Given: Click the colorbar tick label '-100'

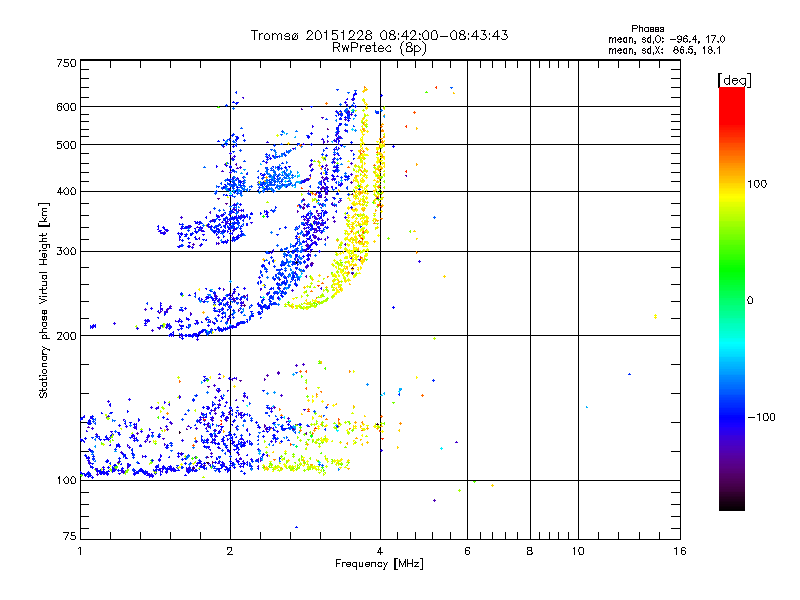Looking at the screenshot, I should (761, 417).
